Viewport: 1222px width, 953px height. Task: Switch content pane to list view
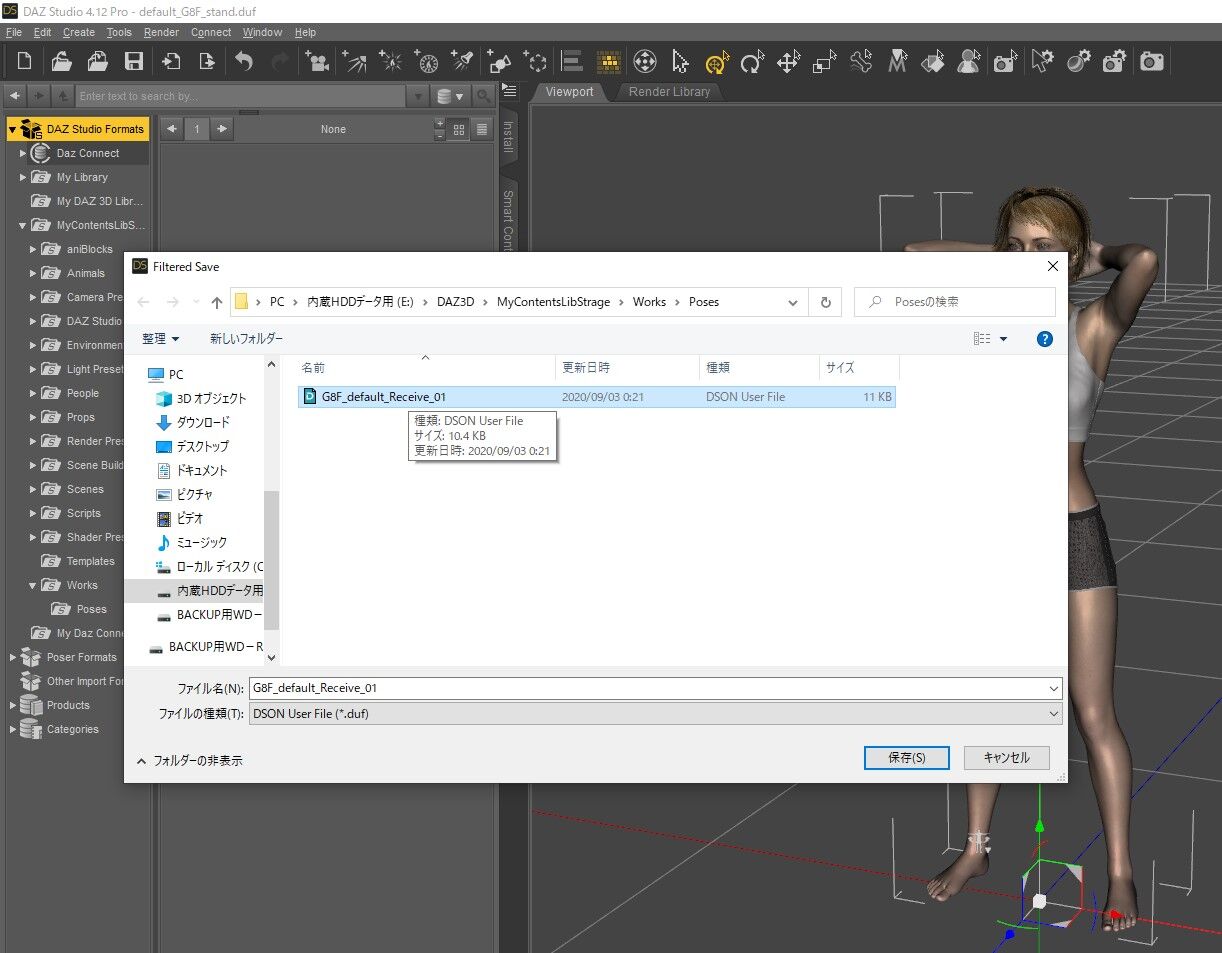(x=482, y=129)
